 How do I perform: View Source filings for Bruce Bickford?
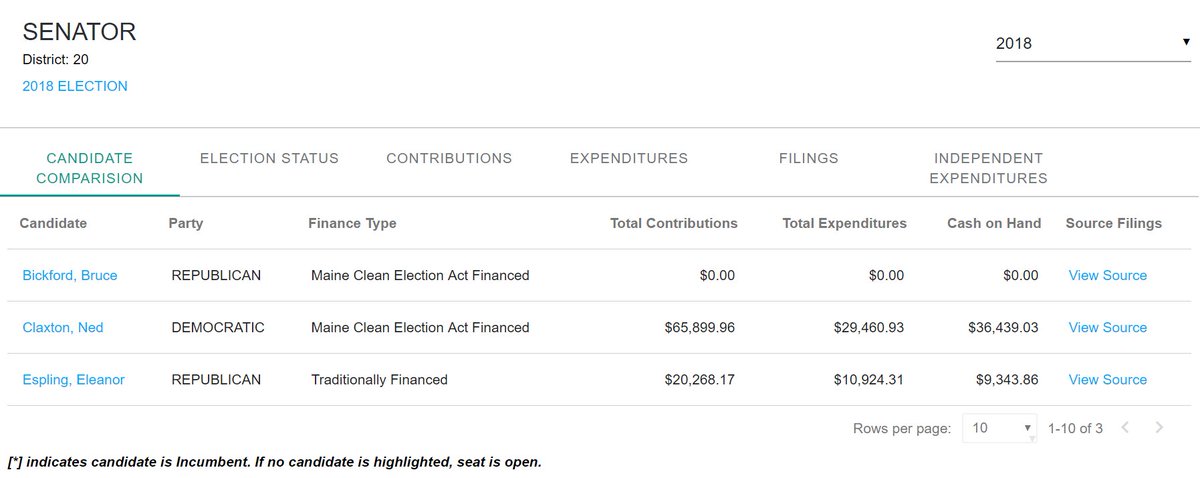pyautogui.click(x=1107, y=275)
